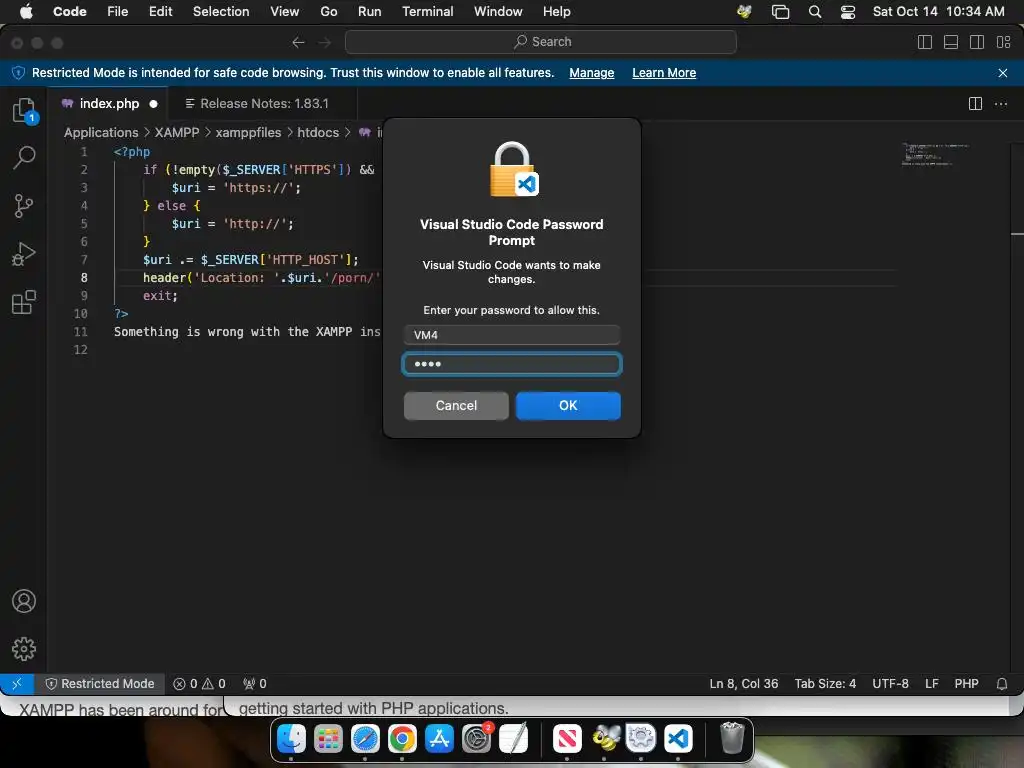Open the Run menu
The width and height of the screenshot is (1024, 768).
370,12
